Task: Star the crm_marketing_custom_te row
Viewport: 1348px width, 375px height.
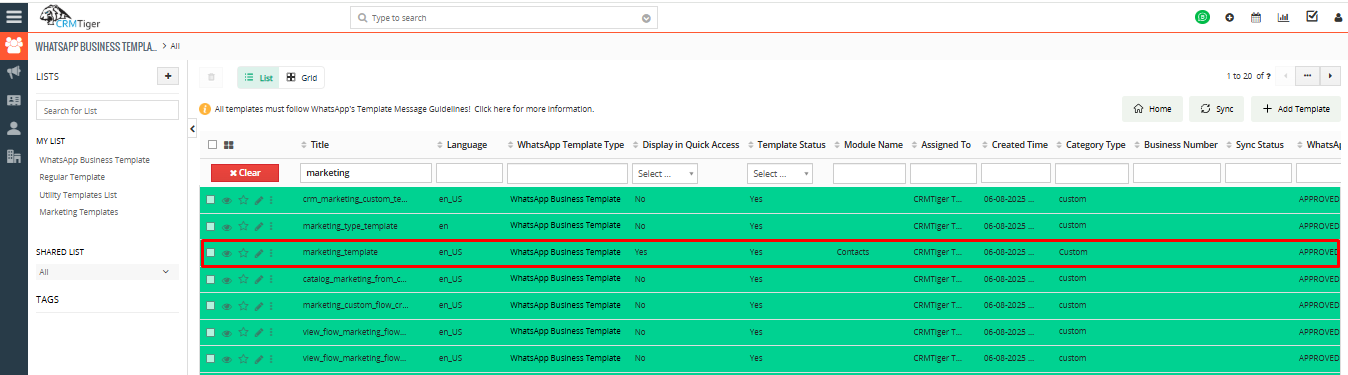Action: pyautogui.click(x=243, y=200)
